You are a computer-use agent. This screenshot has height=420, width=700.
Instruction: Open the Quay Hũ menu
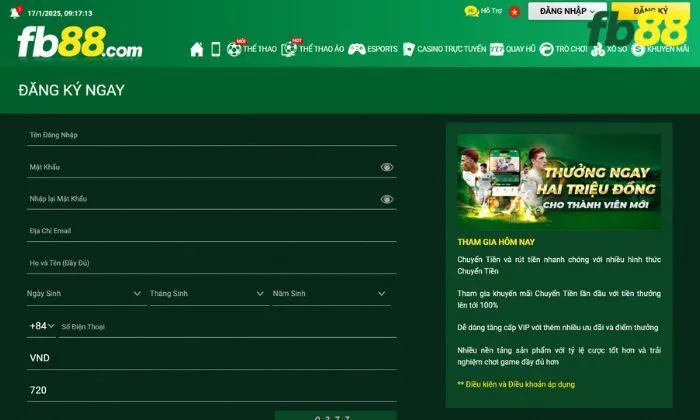click(x=521, y=49)
